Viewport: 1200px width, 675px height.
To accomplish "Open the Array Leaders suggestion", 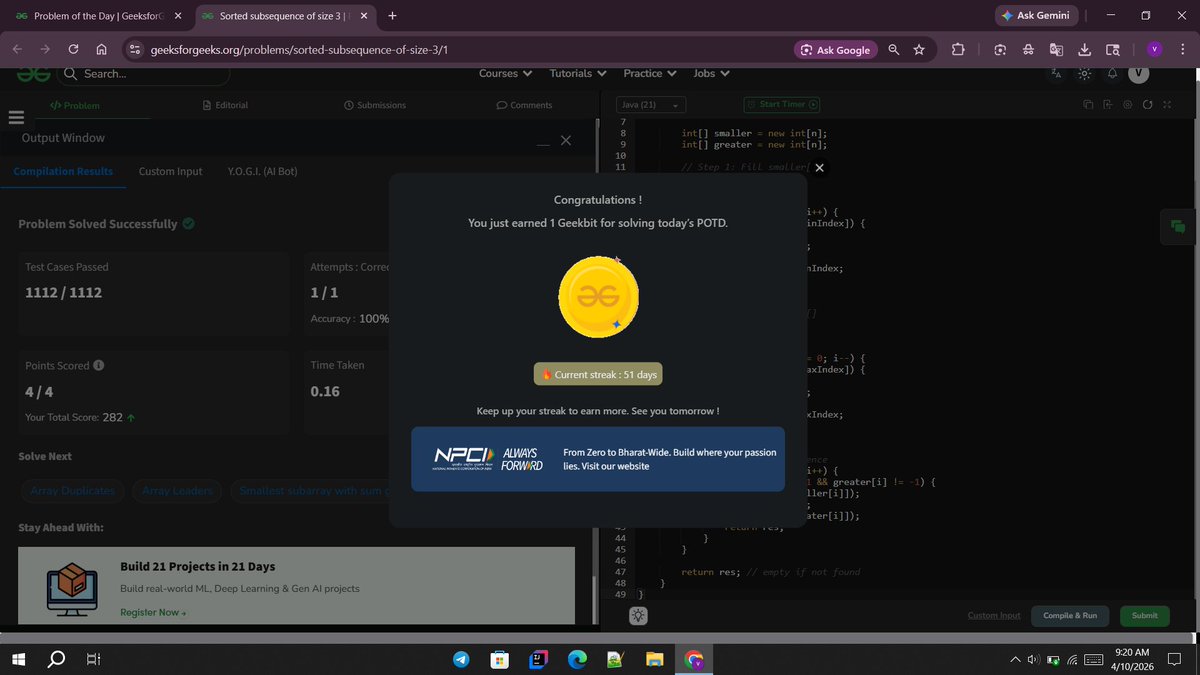I will (x=176, y=491).
